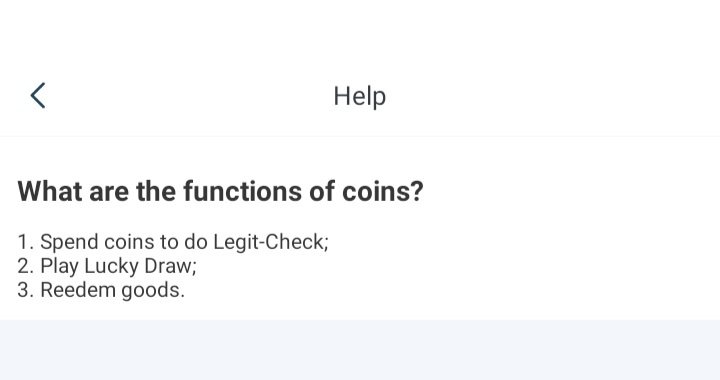This screenshot has width=720, height=380.
Task: Click the word "Play" in the second item
Action: point(59,266)
